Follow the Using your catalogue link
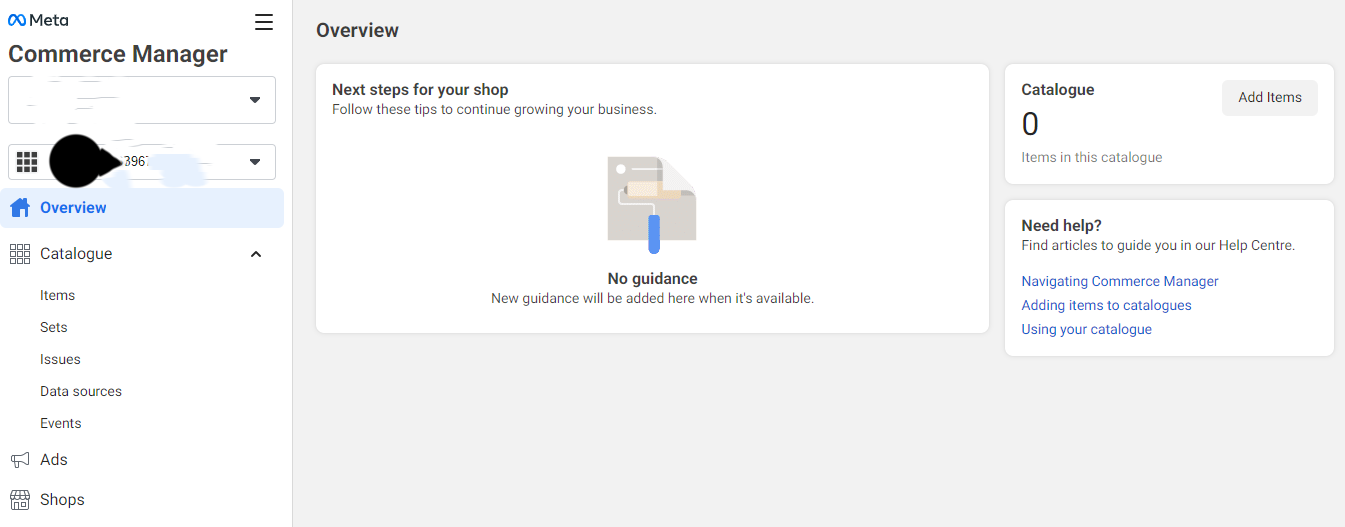Viewport: 1345px width, 527px height. [1086, 329]
